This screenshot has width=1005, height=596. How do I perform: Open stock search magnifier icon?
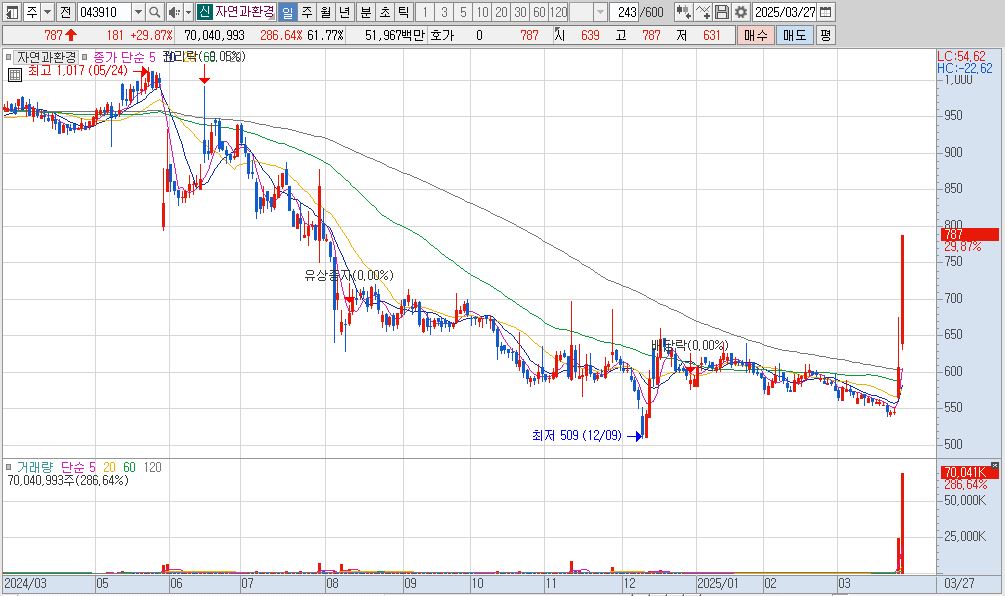pyautogui.click(x=154, y=12)
